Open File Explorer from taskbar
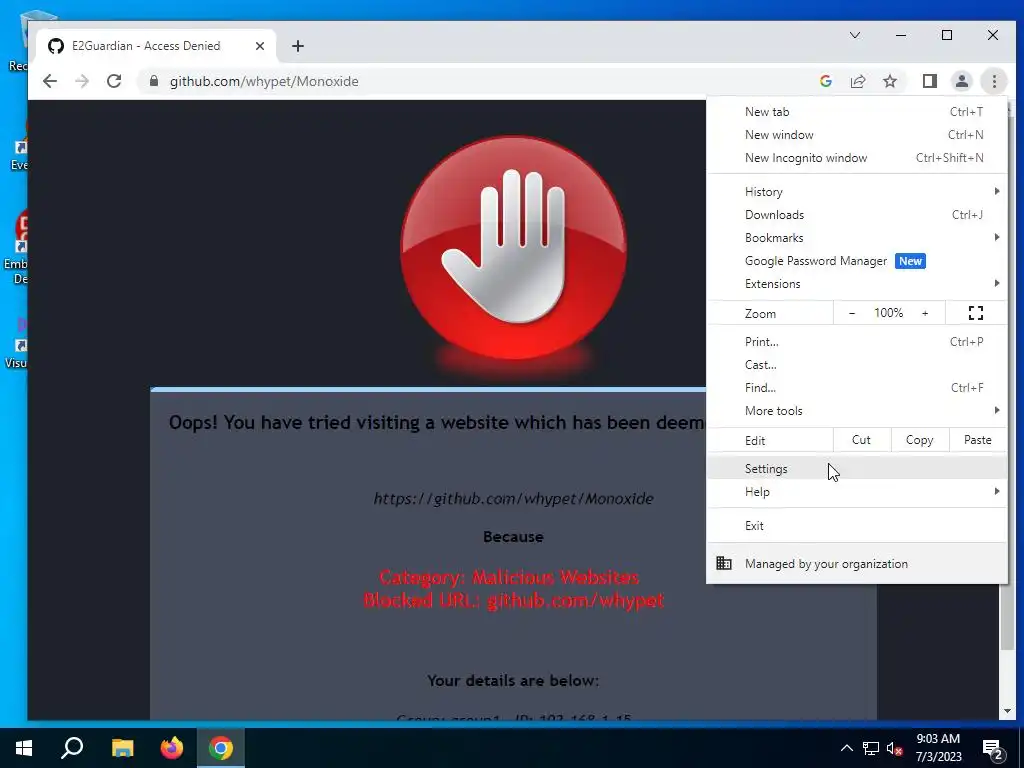 coord(122,748)
